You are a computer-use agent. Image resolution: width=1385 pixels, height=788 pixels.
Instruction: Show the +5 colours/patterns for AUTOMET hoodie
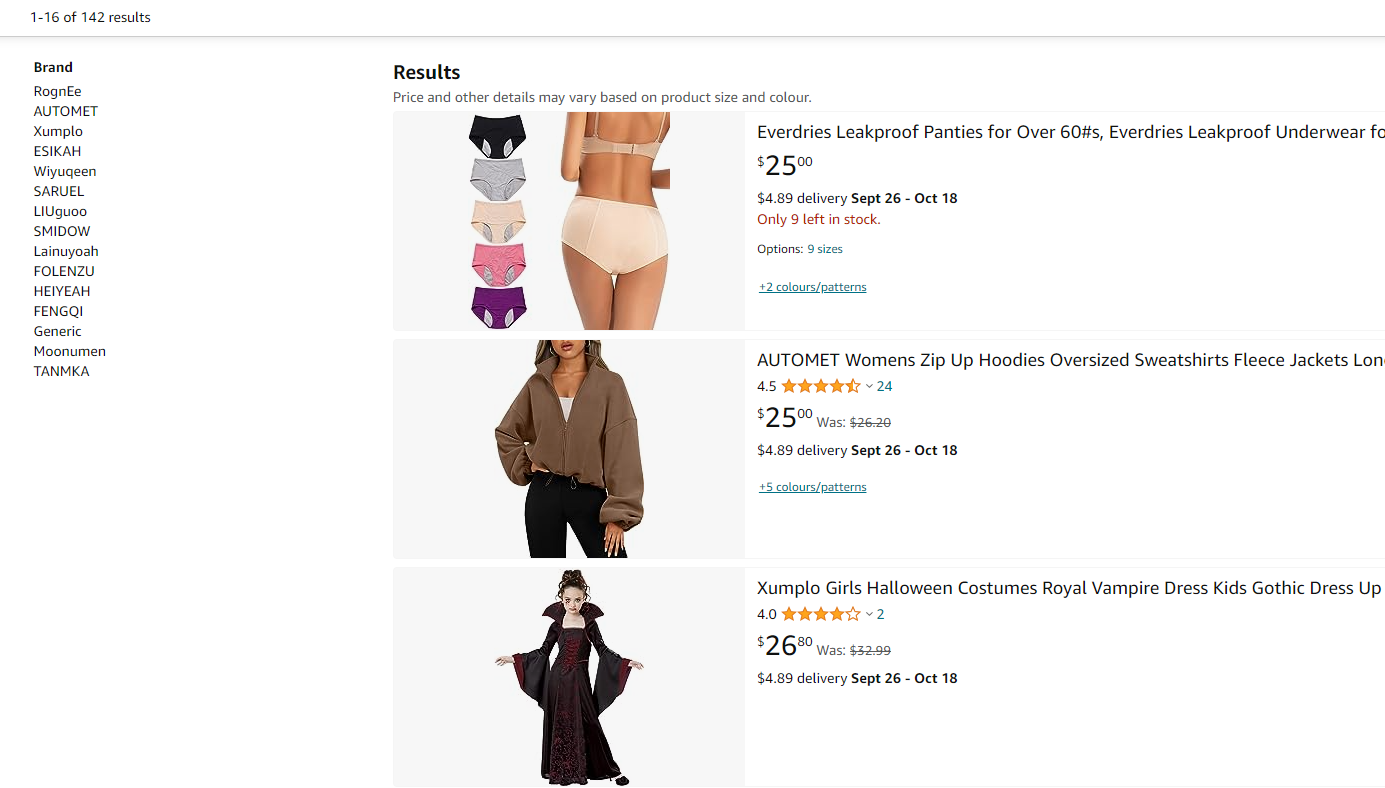tap(812, 487)
